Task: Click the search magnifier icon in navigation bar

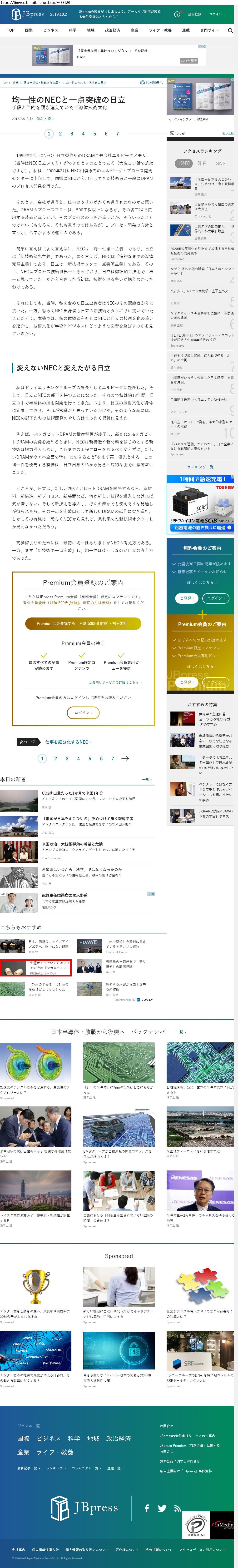Action: [230, 30]
